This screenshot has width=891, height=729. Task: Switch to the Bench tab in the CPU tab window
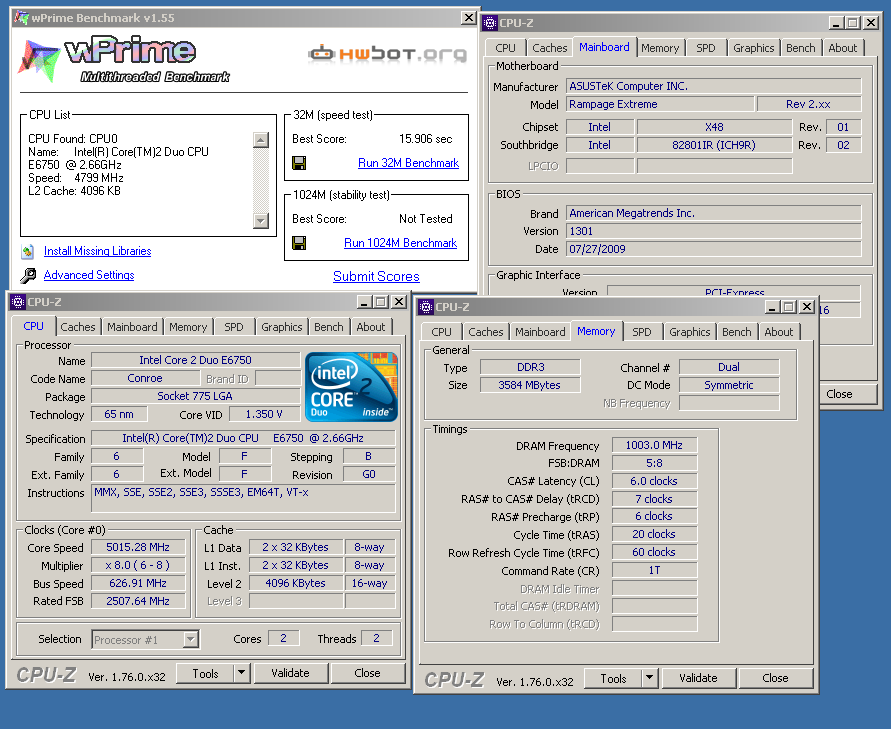pos(328,327)
